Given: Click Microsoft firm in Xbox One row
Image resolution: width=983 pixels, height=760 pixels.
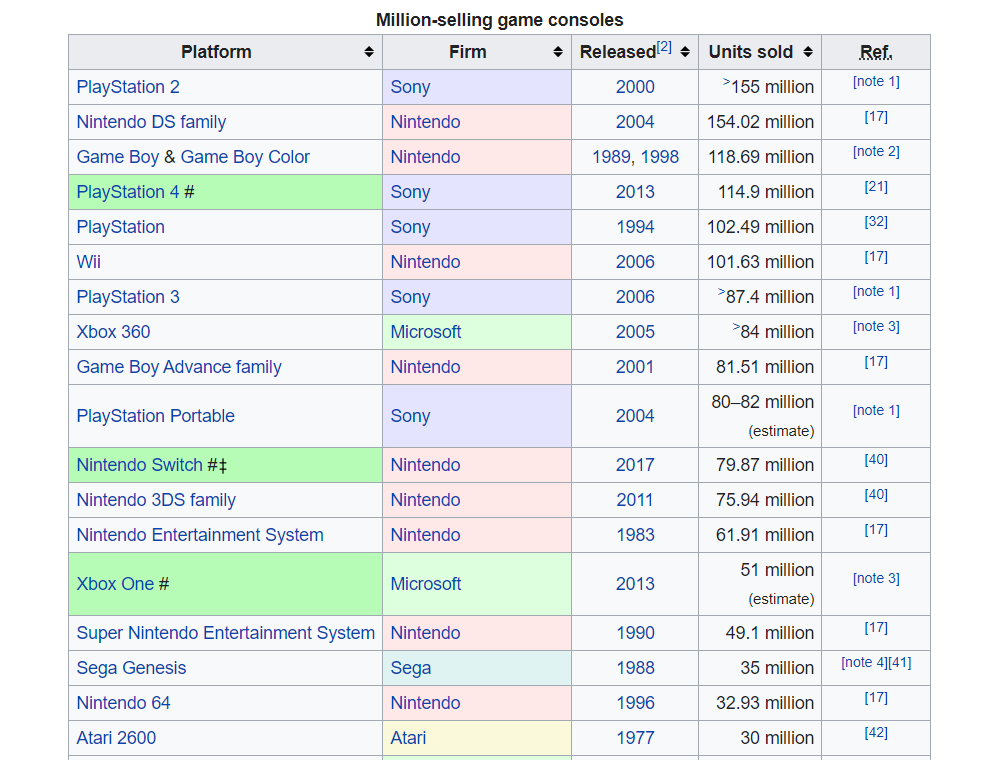Looking at the screenshot, I should (x=426, y=584).
